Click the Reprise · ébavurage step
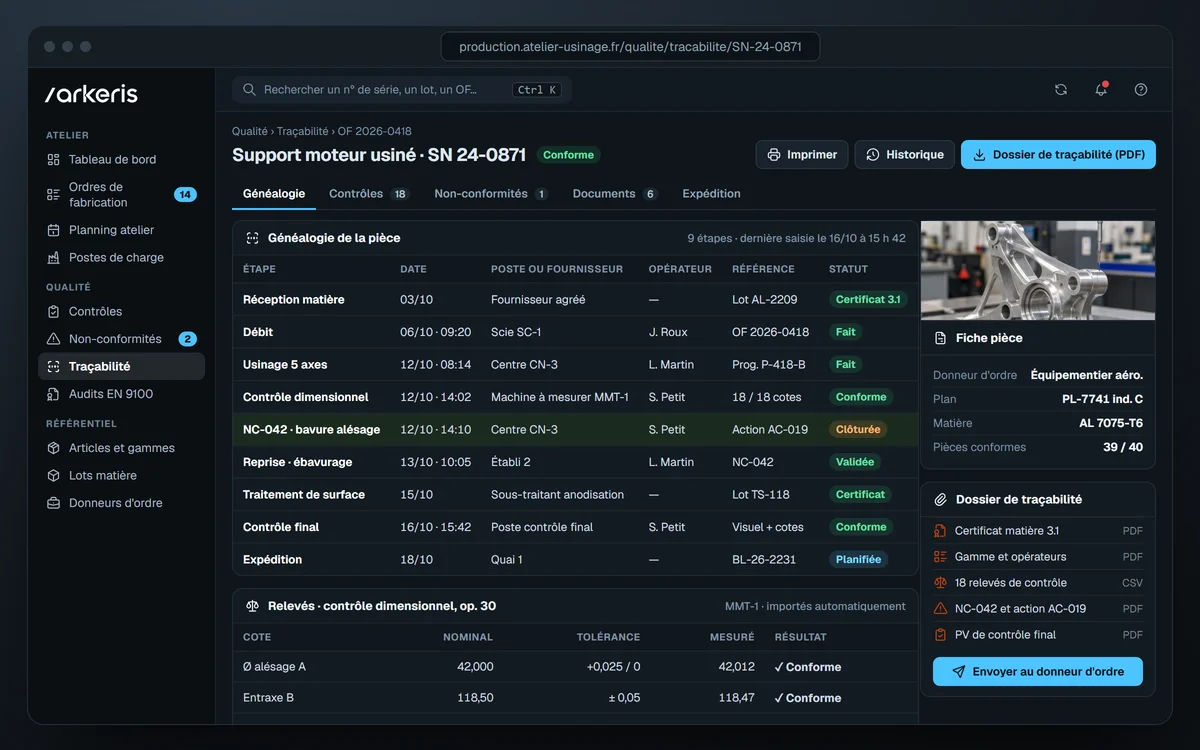Image resolution: width=1200 pixels, height=750 pixels. (575, 462)
